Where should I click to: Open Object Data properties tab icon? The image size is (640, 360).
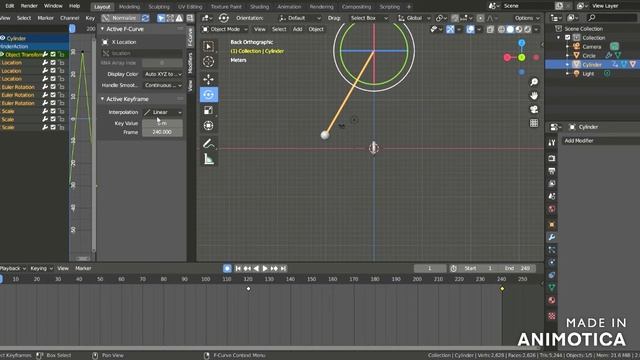pyautogui.click(x=552, y=288)
